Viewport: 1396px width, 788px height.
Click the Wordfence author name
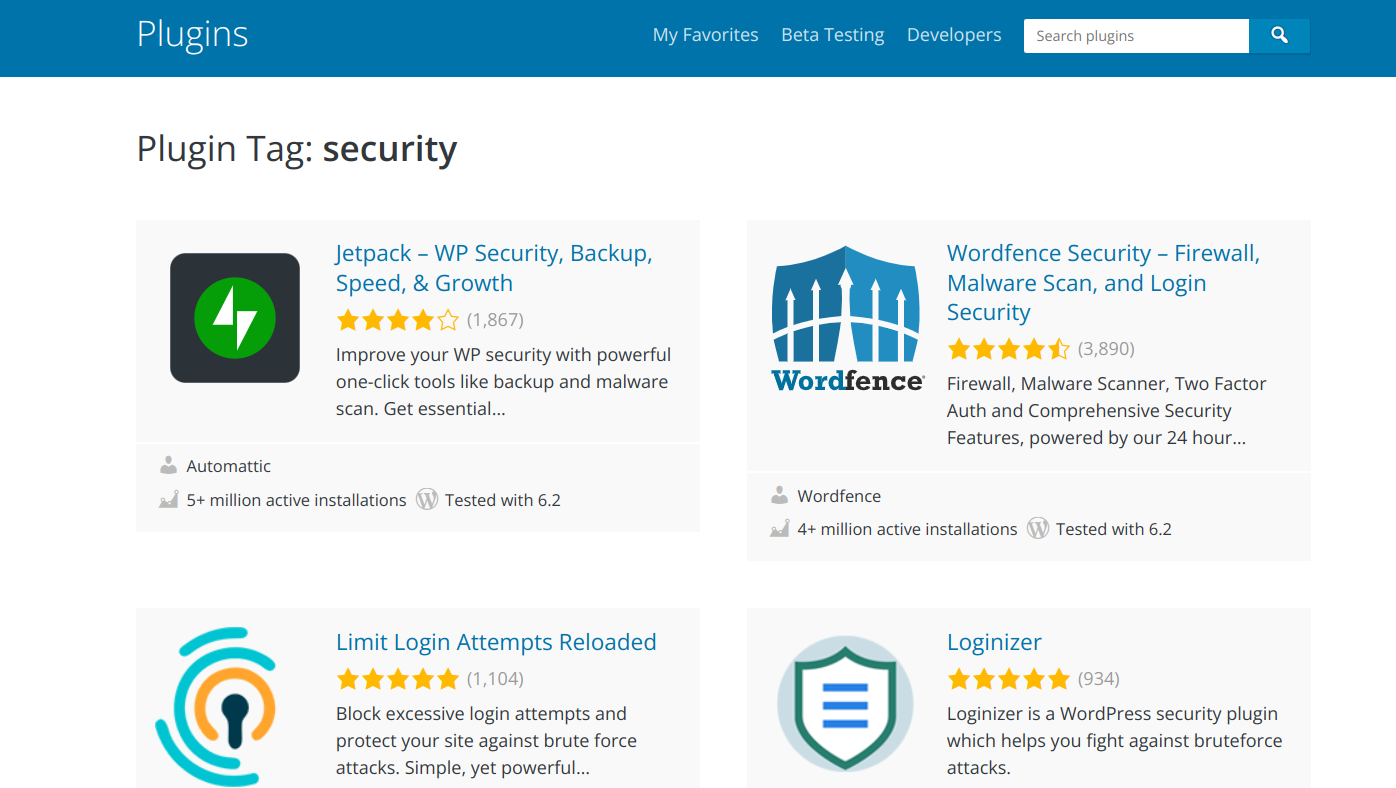pos(839,496)
